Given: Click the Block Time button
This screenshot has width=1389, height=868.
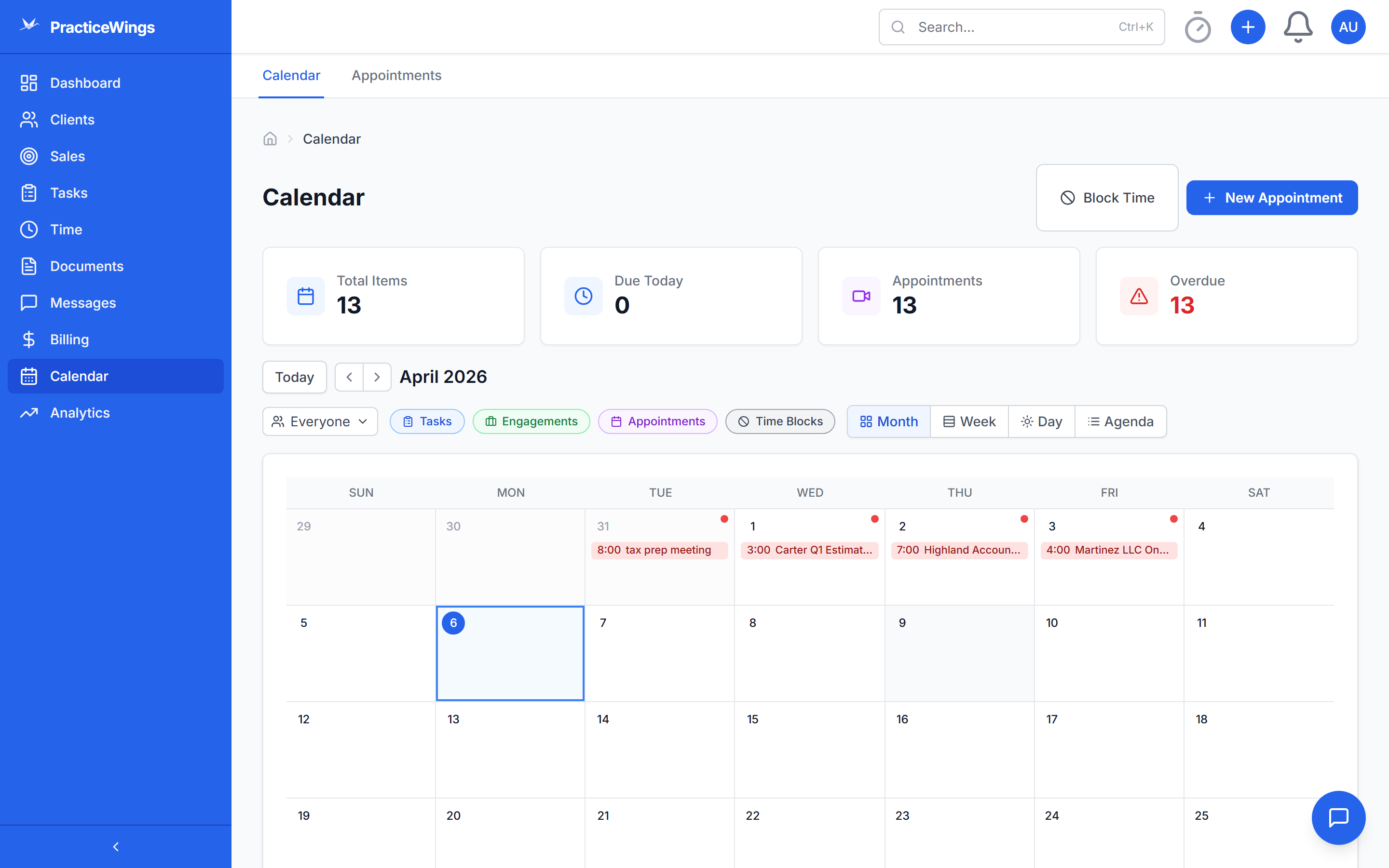Looking at the screenshot, I should (1107, 198).
